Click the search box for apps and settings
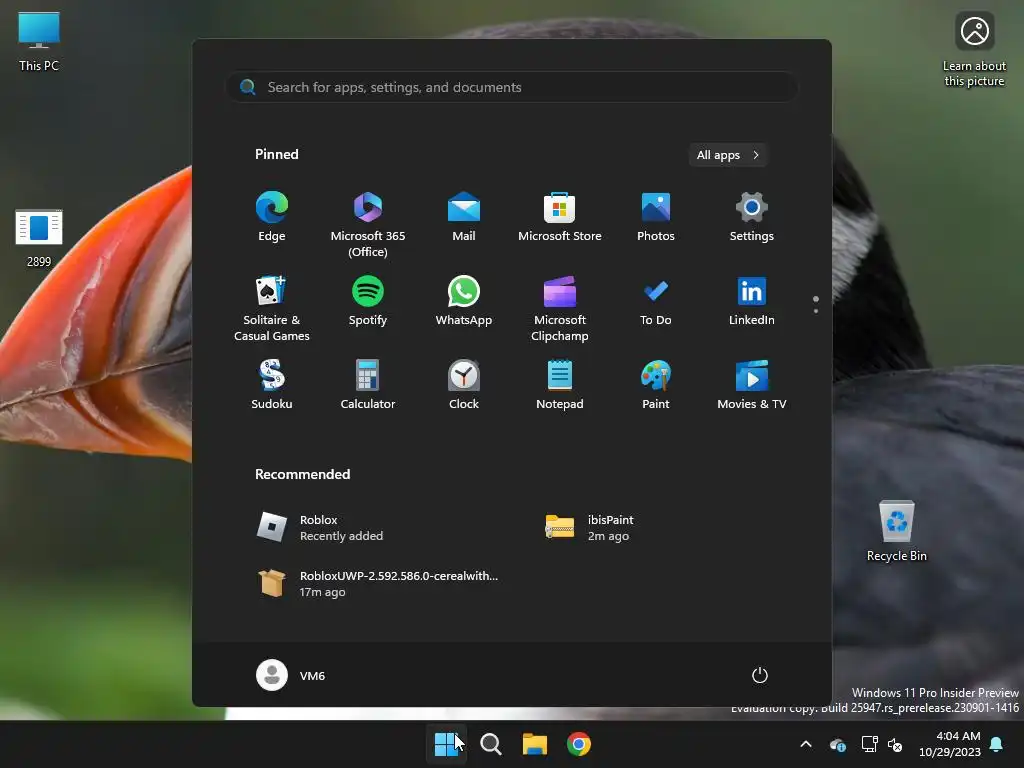This screenshot has width=1024, height=768. [512, 87]
